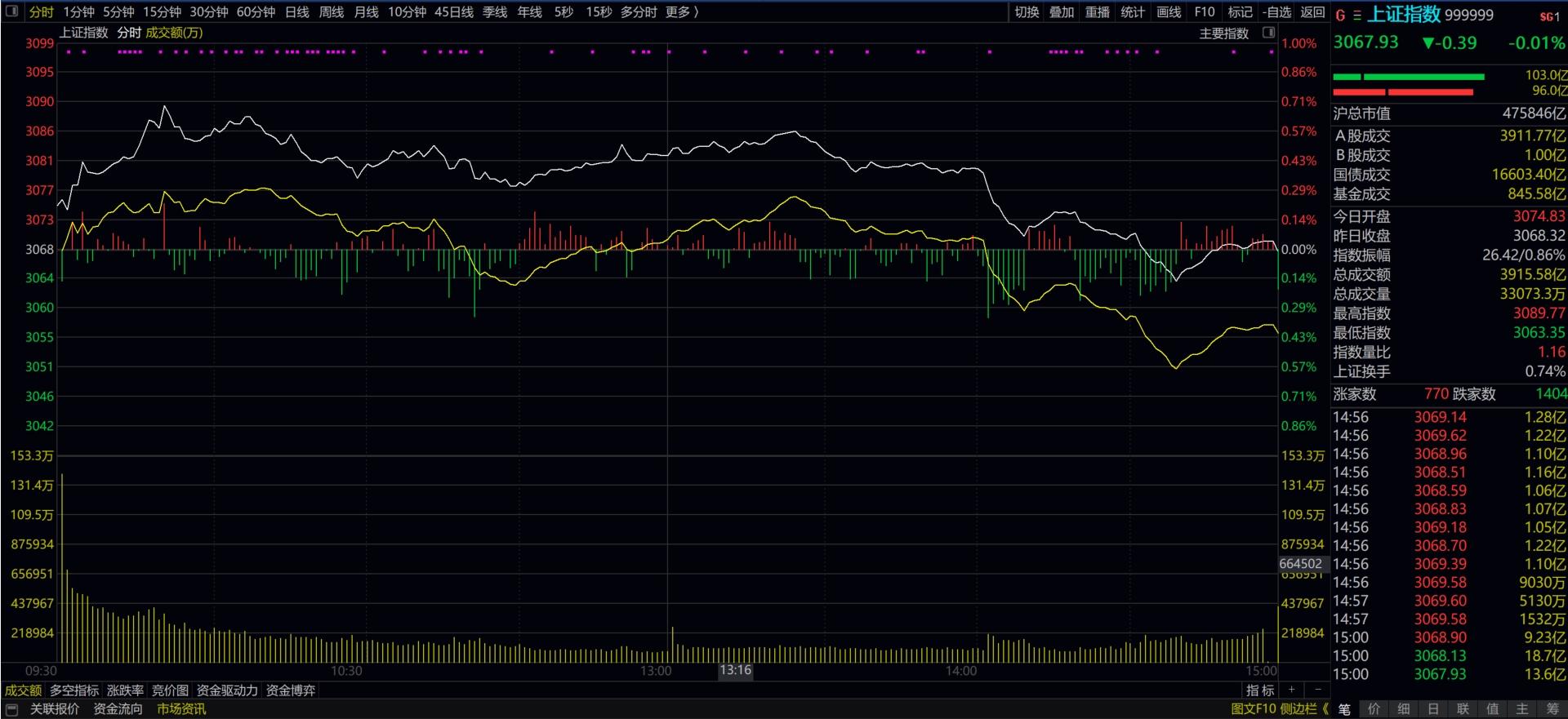
Task: Select the 价 sidebar tab
Action: pos(1374,709)
